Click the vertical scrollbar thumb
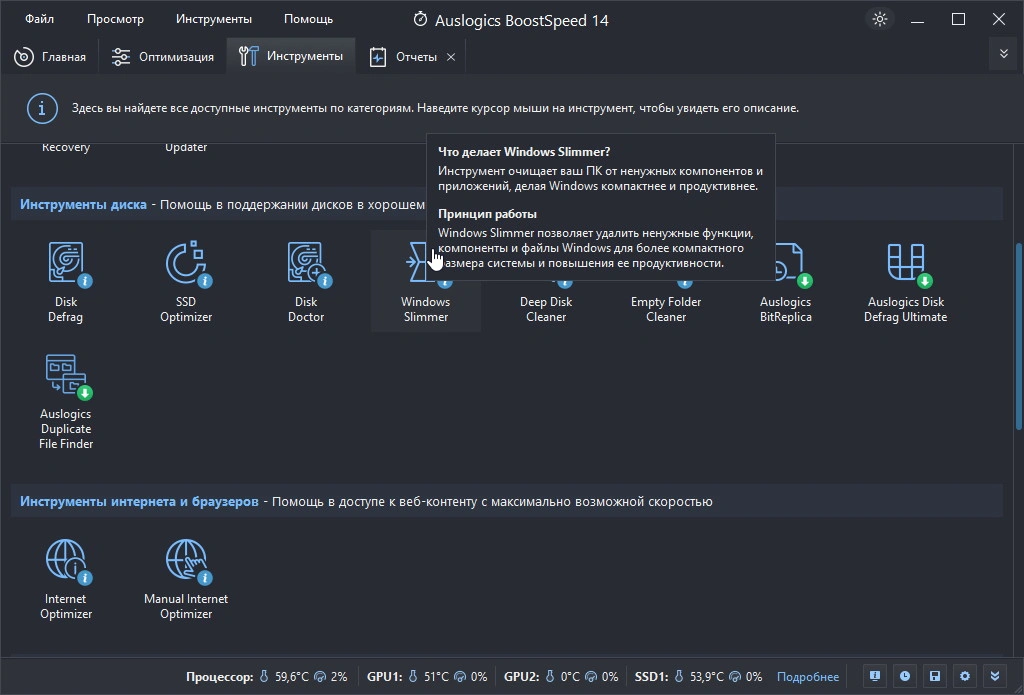The height and width of the screenshot is (695, 1024). (x=1019, y=336)
